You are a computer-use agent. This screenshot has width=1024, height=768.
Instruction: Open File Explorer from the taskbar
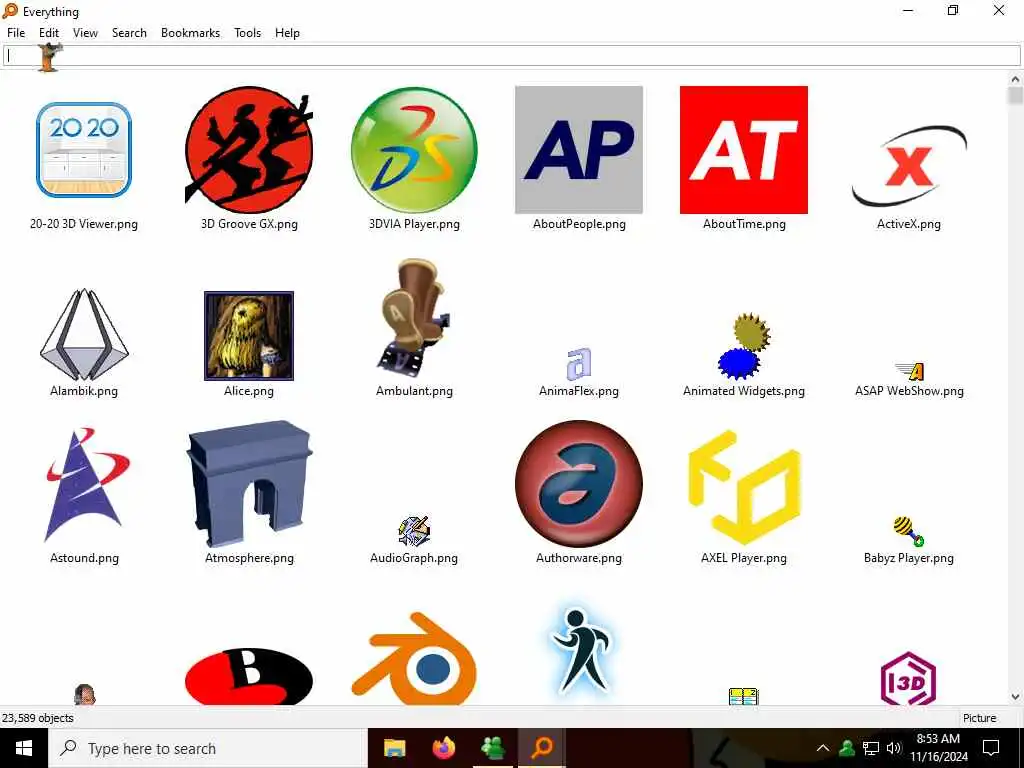click(394, 748)
